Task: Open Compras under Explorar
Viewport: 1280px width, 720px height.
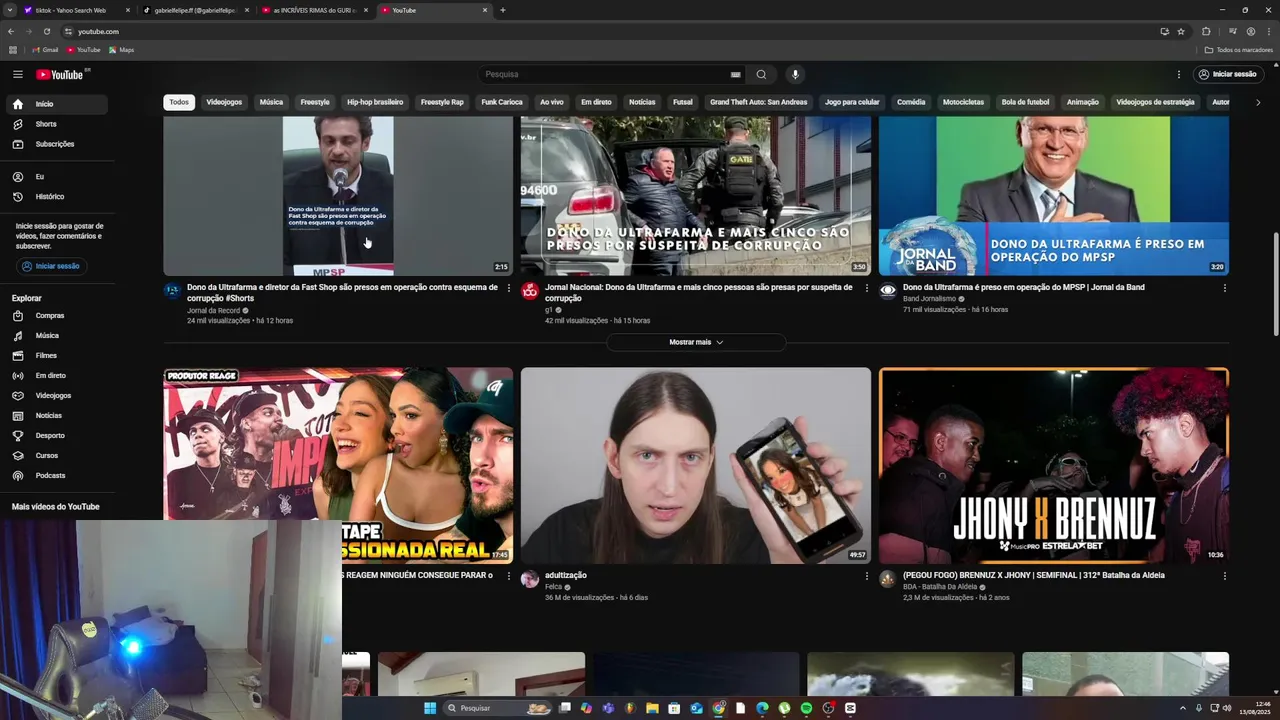Action: [55, 316]
